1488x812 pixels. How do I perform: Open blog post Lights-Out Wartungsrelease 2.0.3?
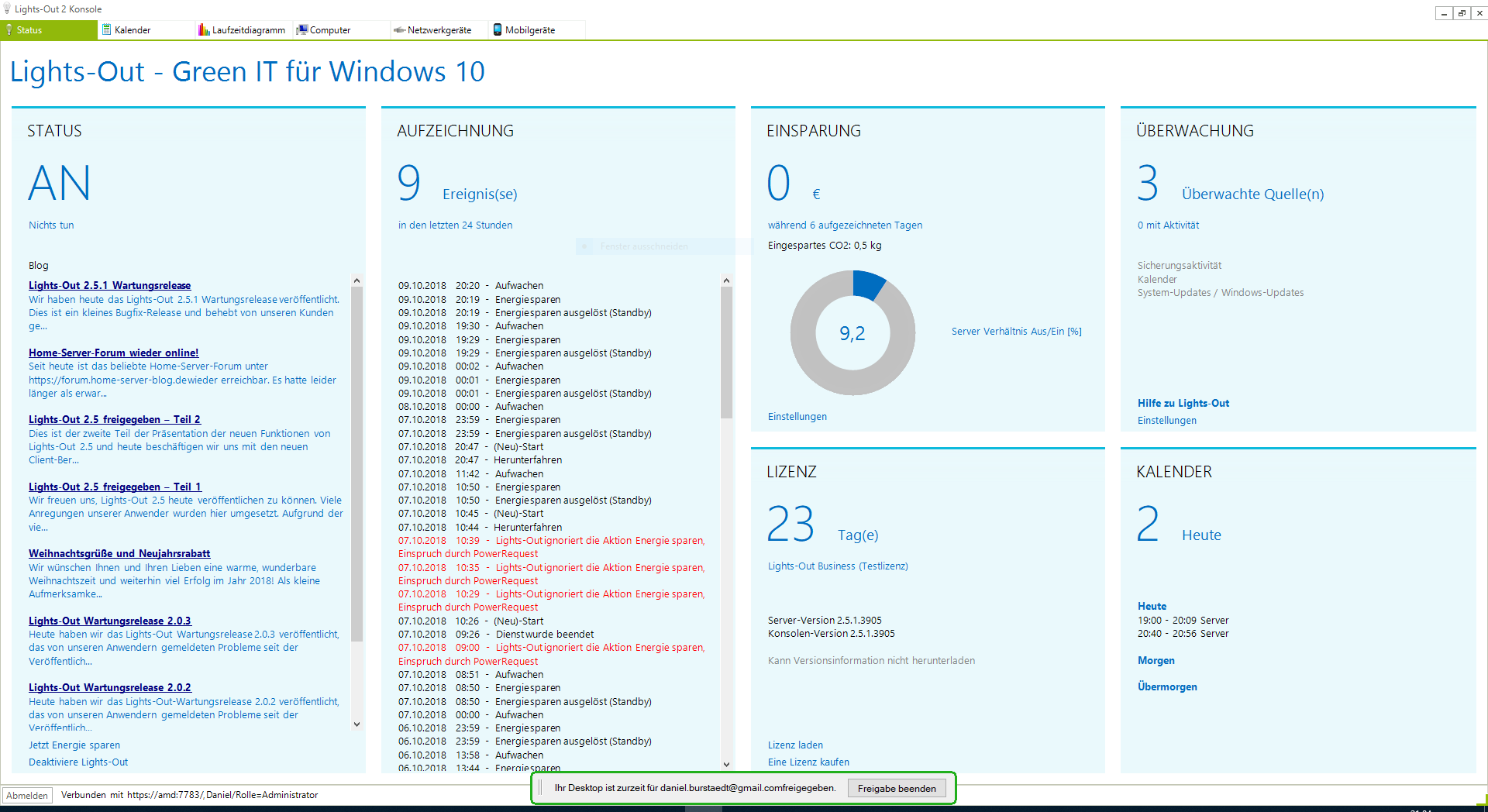(x=109, y=621)
